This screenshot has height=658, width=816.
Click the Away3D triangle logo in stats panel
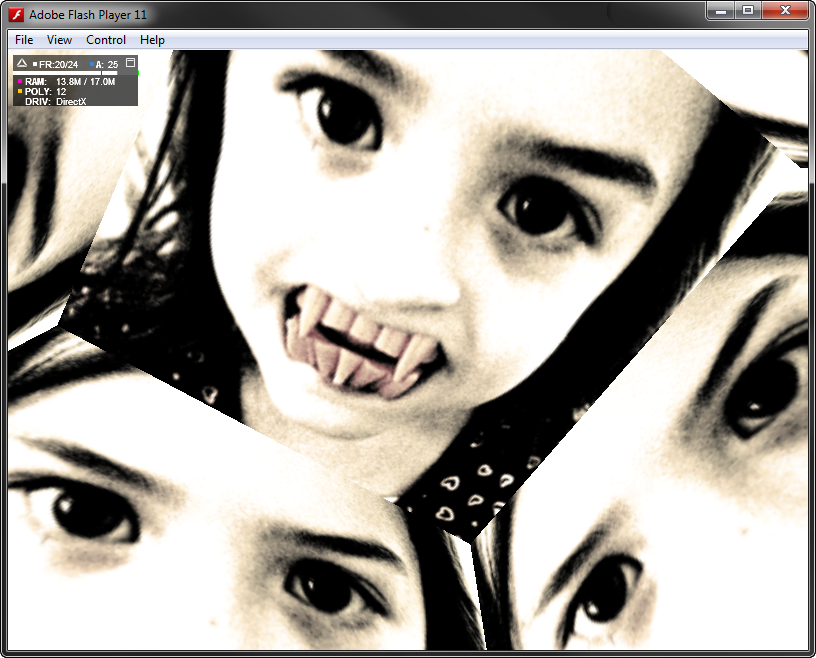[21, 64]
